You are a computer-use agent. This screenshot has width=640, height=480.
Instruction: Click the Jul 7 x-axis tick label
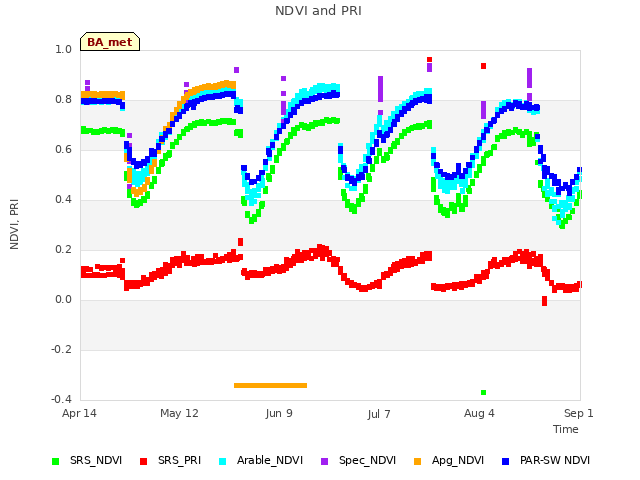point(379,414)
